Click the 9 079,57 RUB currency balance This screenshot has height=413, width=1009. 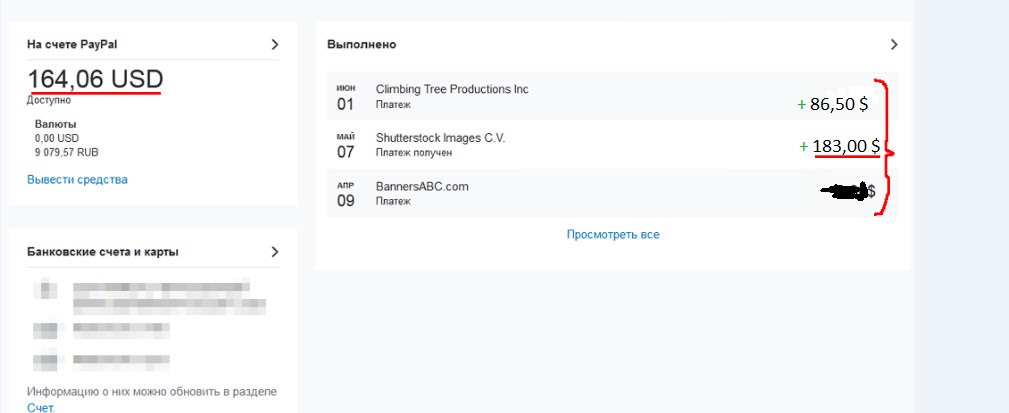click(66, 153)
